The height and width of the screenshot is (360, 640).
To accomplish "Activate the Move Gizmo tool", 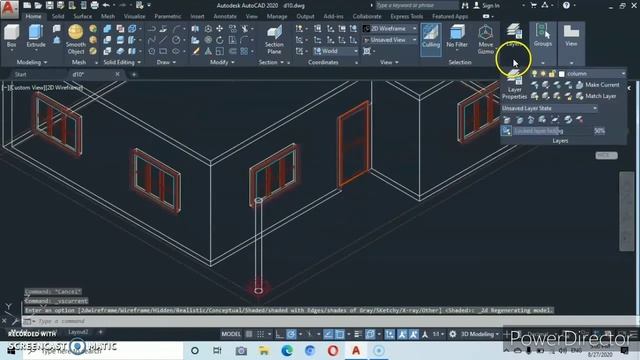I will 485,40.
